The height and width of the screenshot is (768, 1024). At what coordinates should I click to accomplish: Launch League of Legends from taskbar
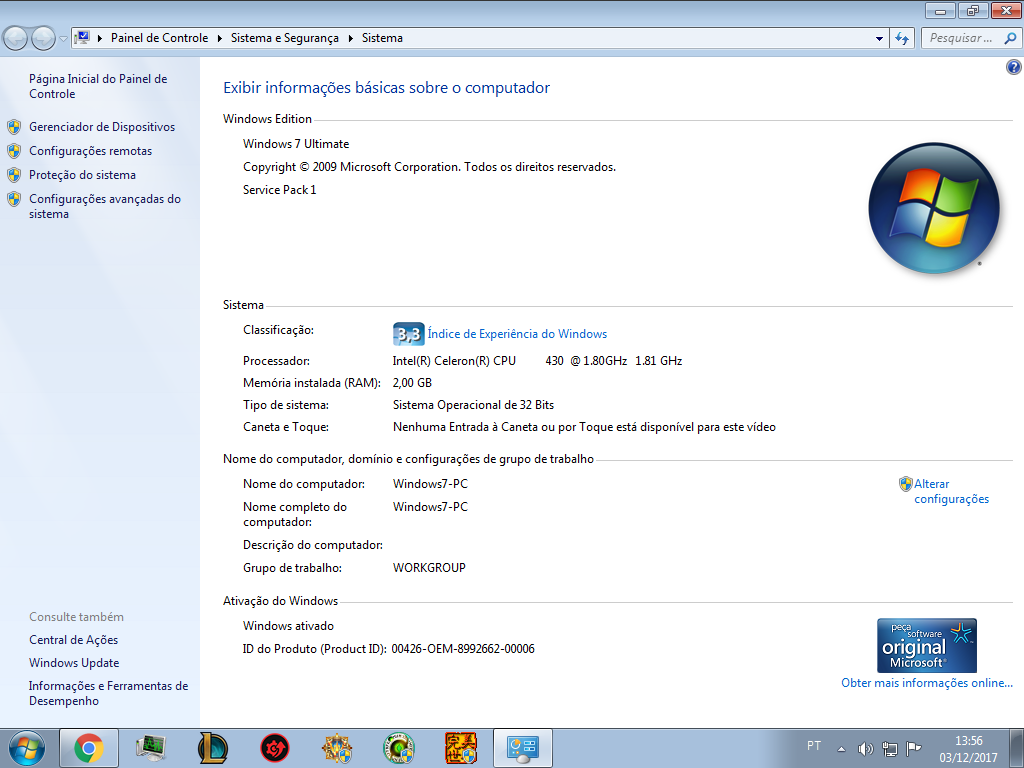(x=213, y=748)
